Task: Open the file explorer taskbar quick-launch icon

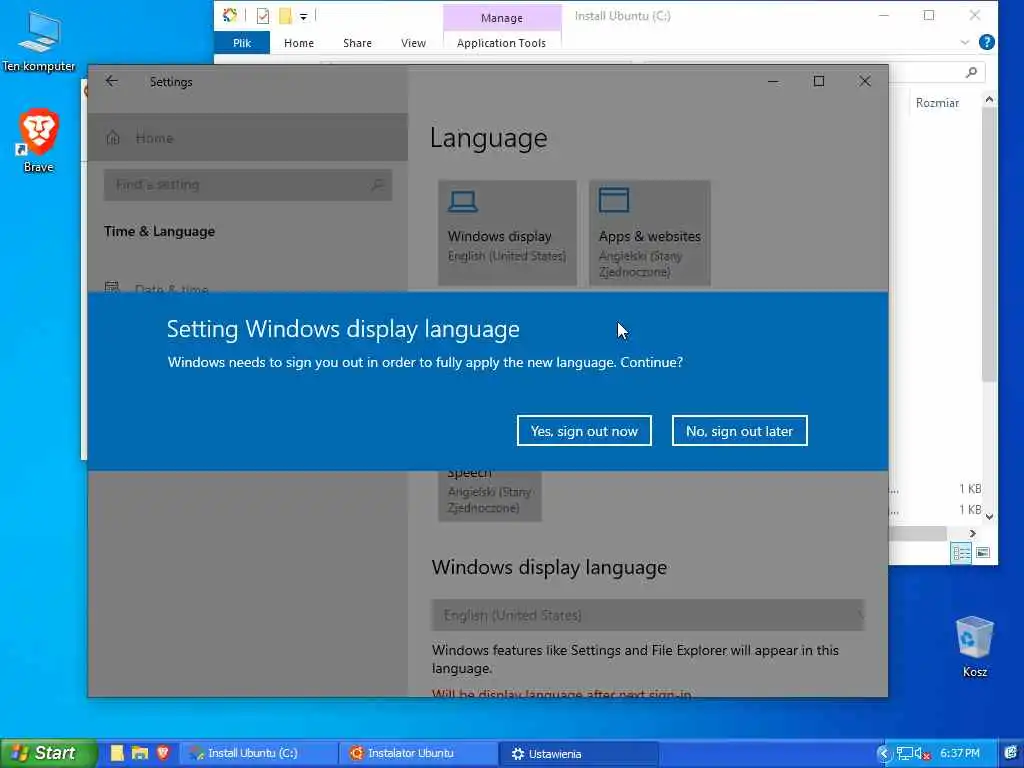Action: coord(140,753)
